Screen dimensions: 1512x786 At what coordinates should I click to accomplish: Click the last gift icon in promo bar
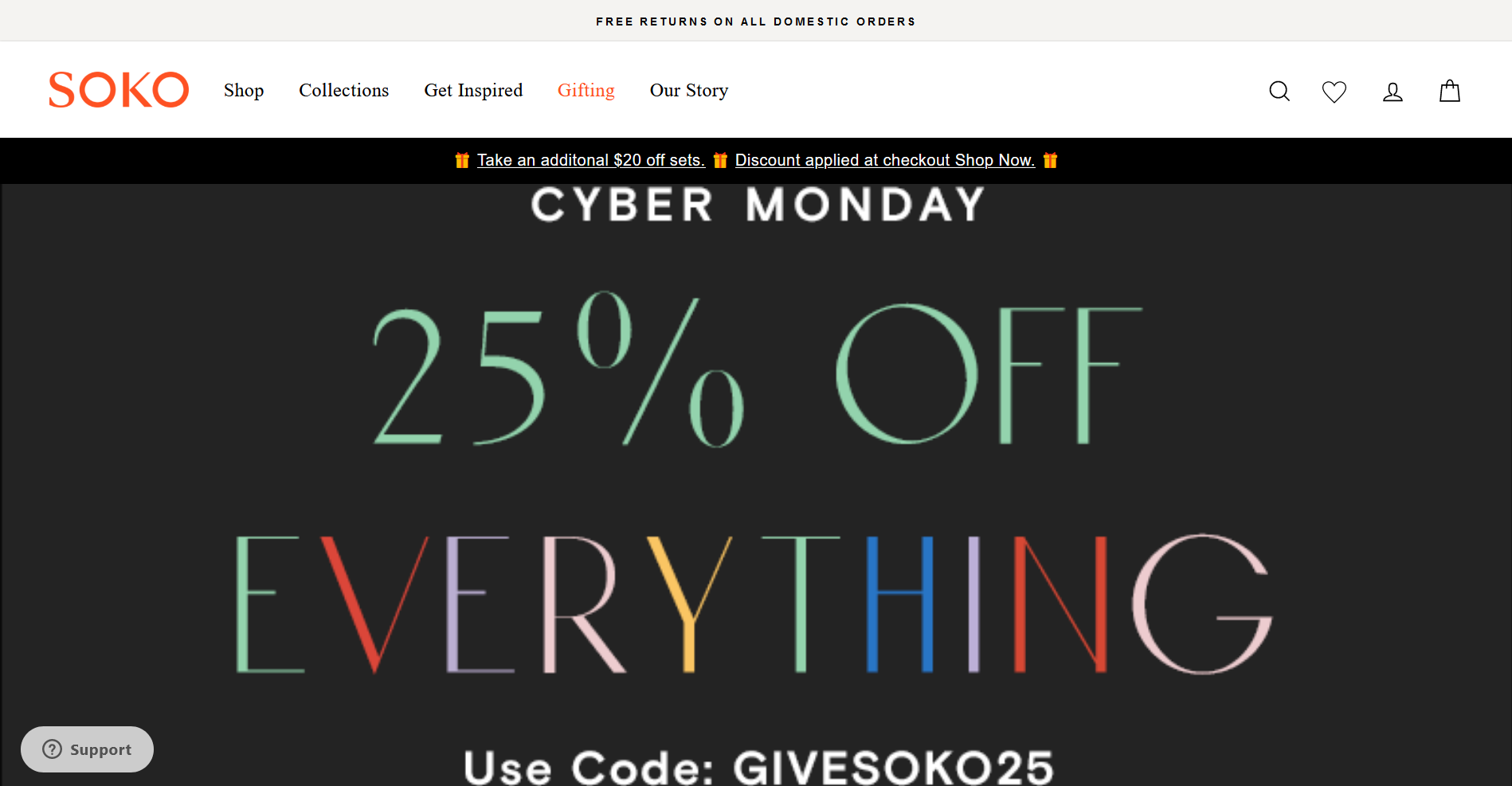pos(1051,160)
